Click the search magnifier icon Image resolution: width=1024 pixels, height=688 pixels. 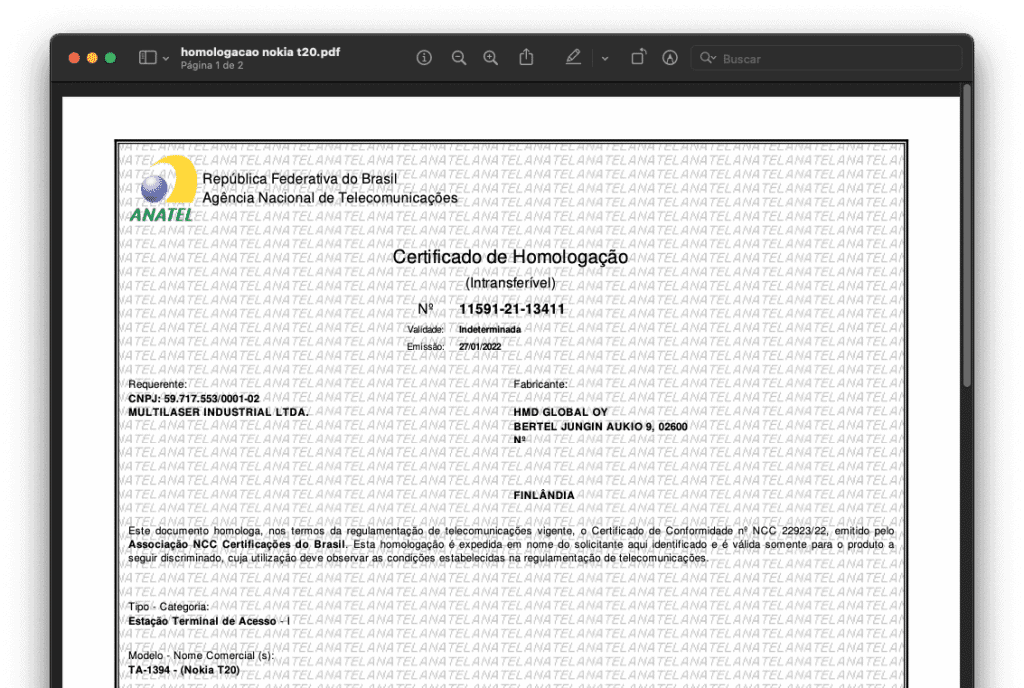[707, 58]
